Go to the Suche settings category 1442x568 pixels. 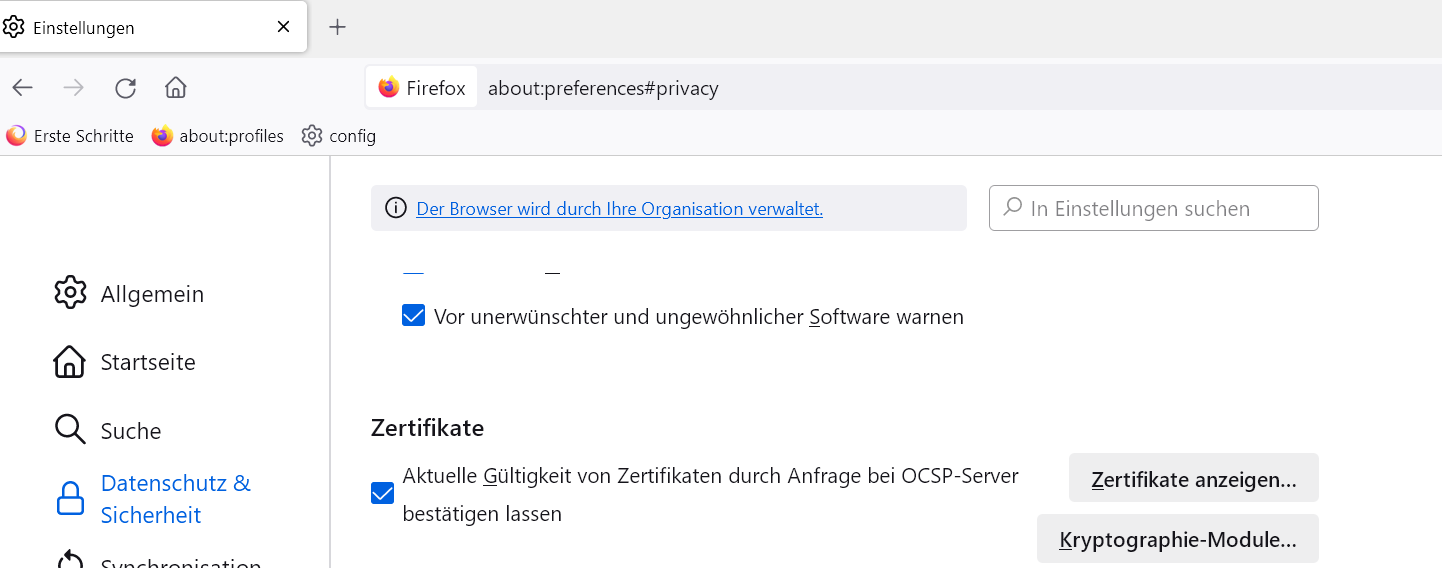click(x=108, y=431)
